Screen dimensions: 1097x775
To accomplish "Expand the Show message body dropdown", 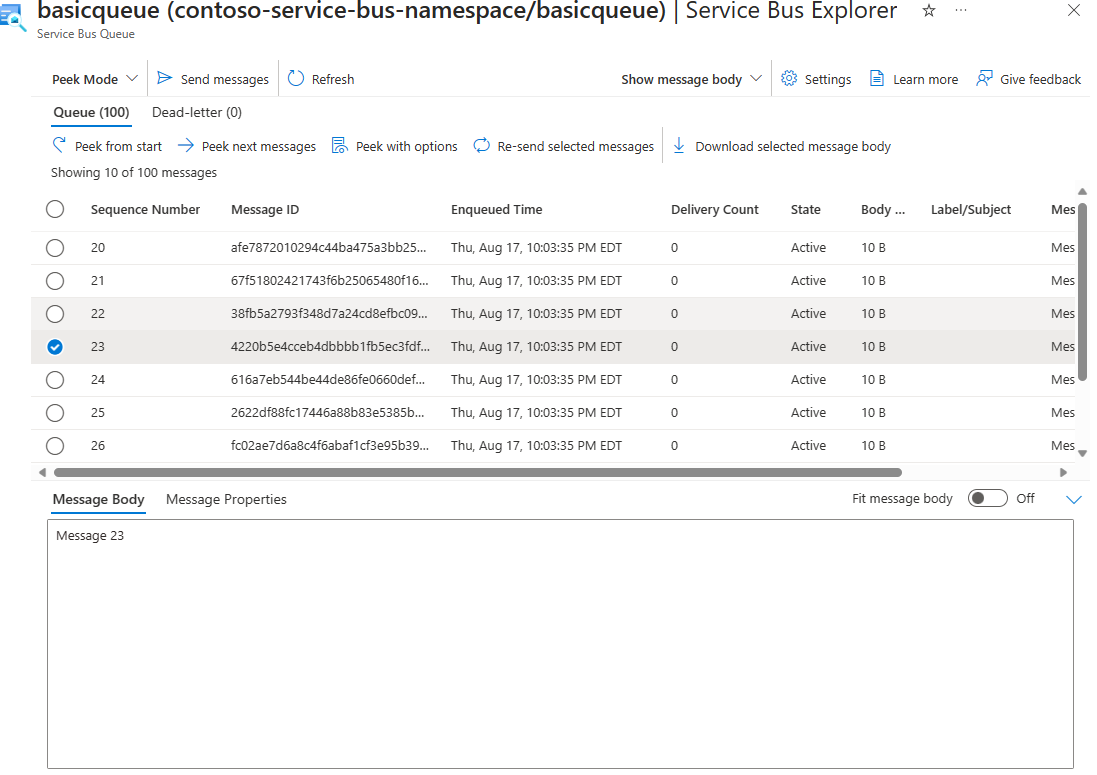I will [x=691, y=79].
